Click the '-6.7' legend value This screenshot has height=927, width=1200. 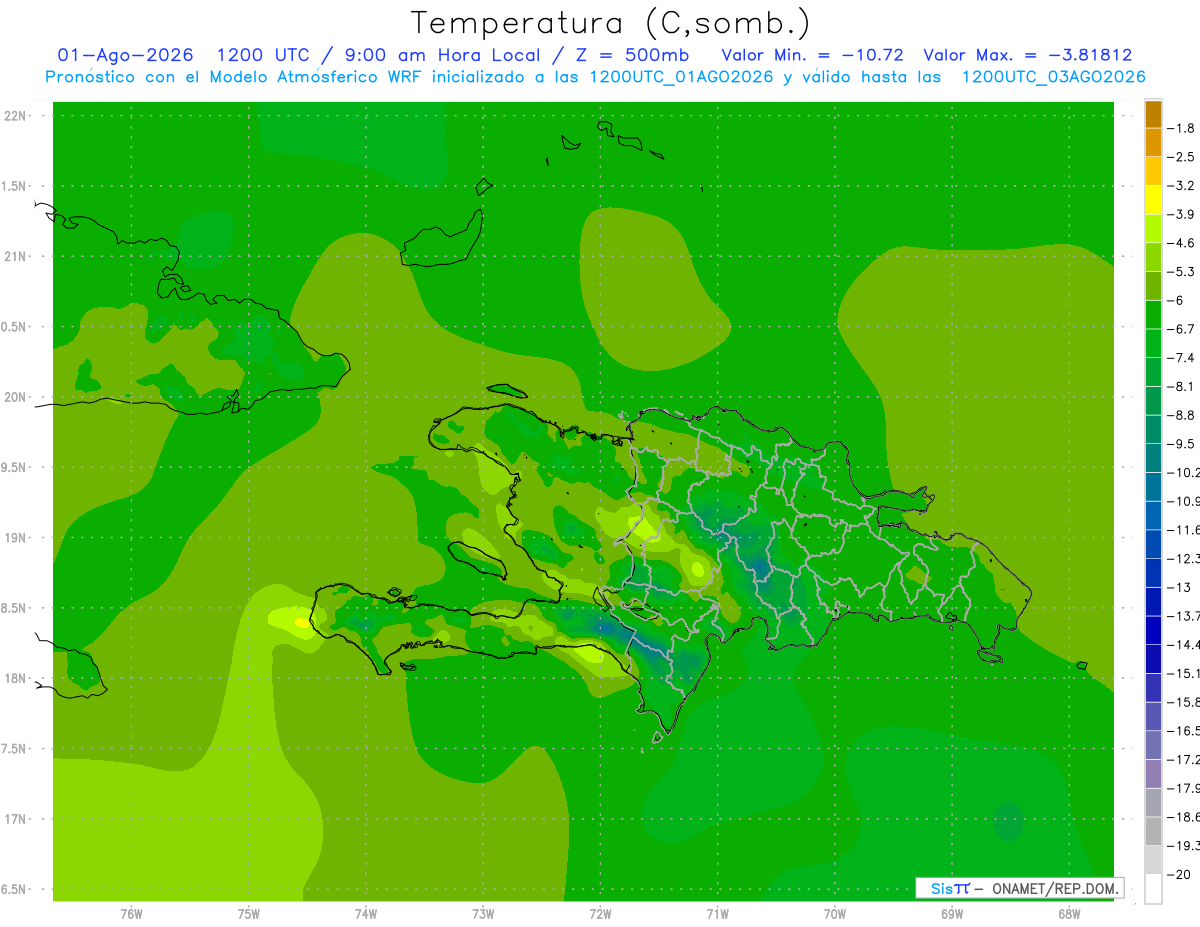1181,329
